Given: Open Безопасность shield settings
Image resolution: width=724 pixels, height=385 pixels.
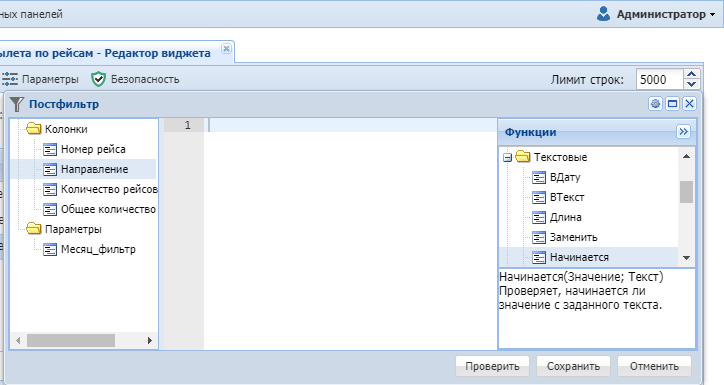Looking at the screenshot, I should pyautogui.click(x=135, y=79).
